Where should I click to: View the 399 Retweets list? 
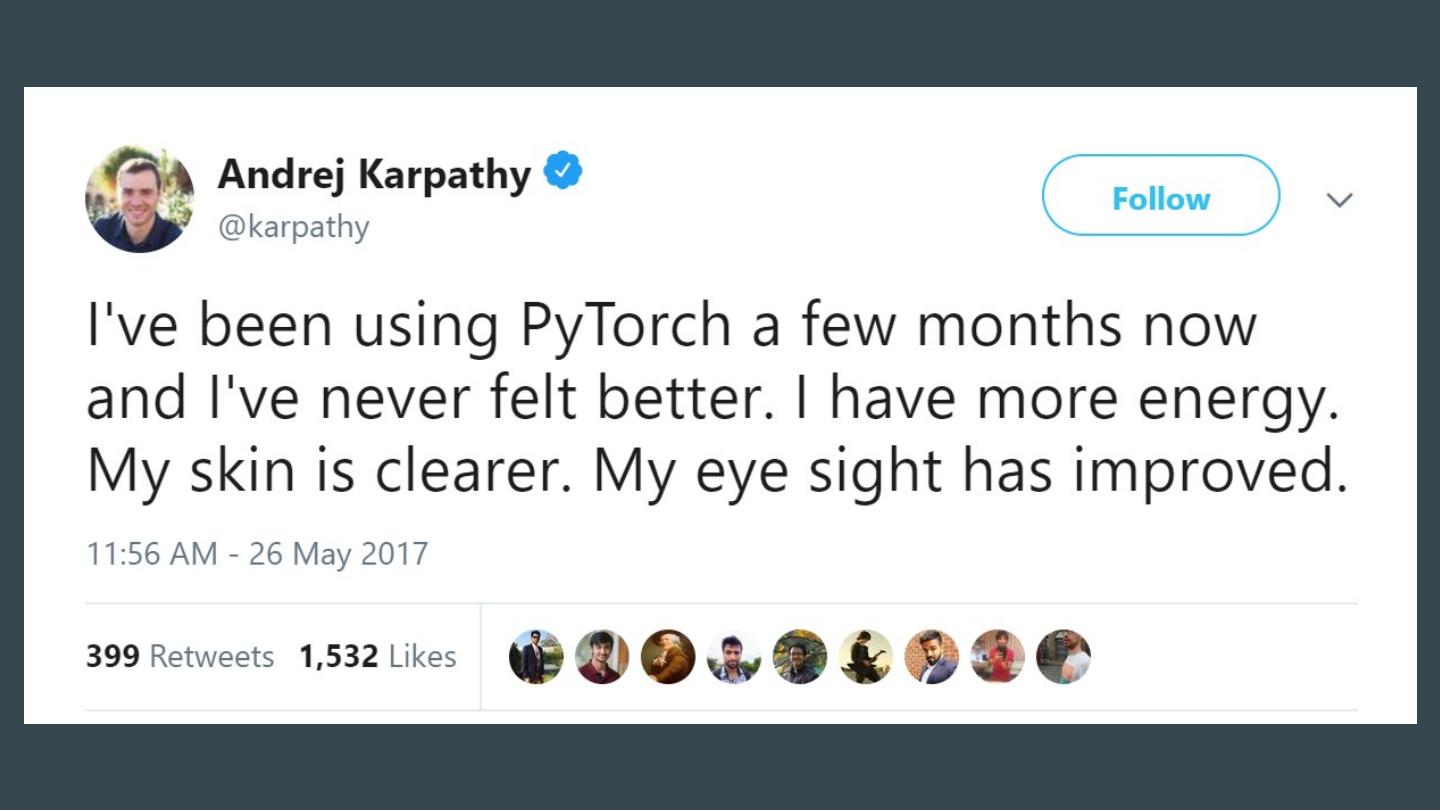click(180, 657)
